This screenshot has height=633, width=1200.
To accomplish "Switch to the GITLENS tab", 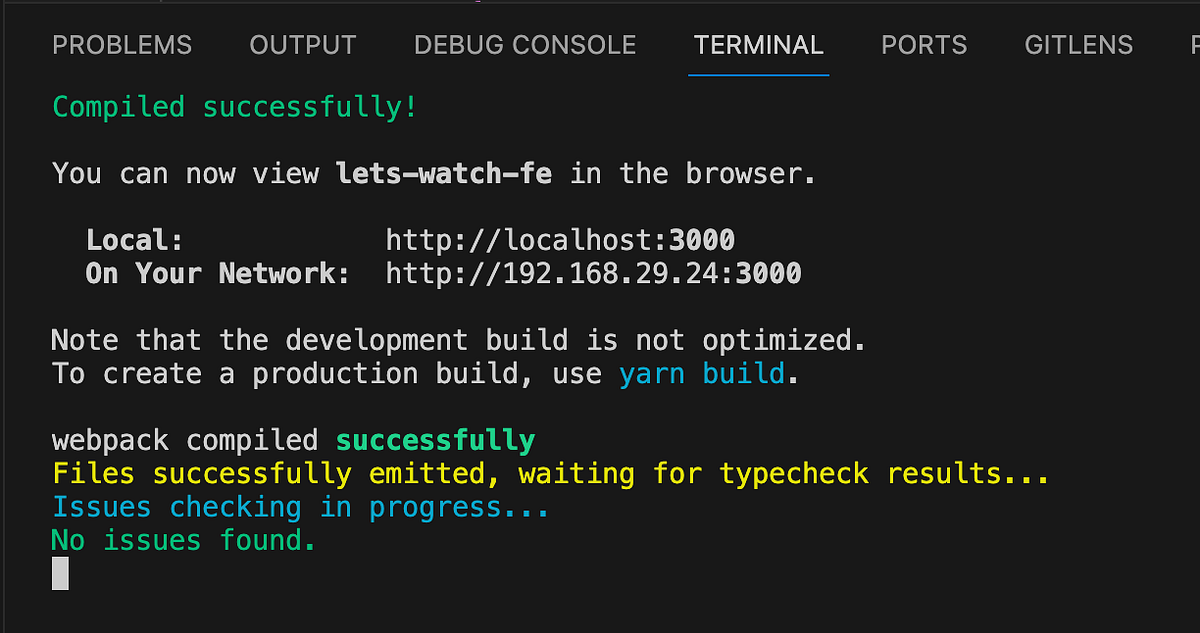I will (x=1078, y=45).
